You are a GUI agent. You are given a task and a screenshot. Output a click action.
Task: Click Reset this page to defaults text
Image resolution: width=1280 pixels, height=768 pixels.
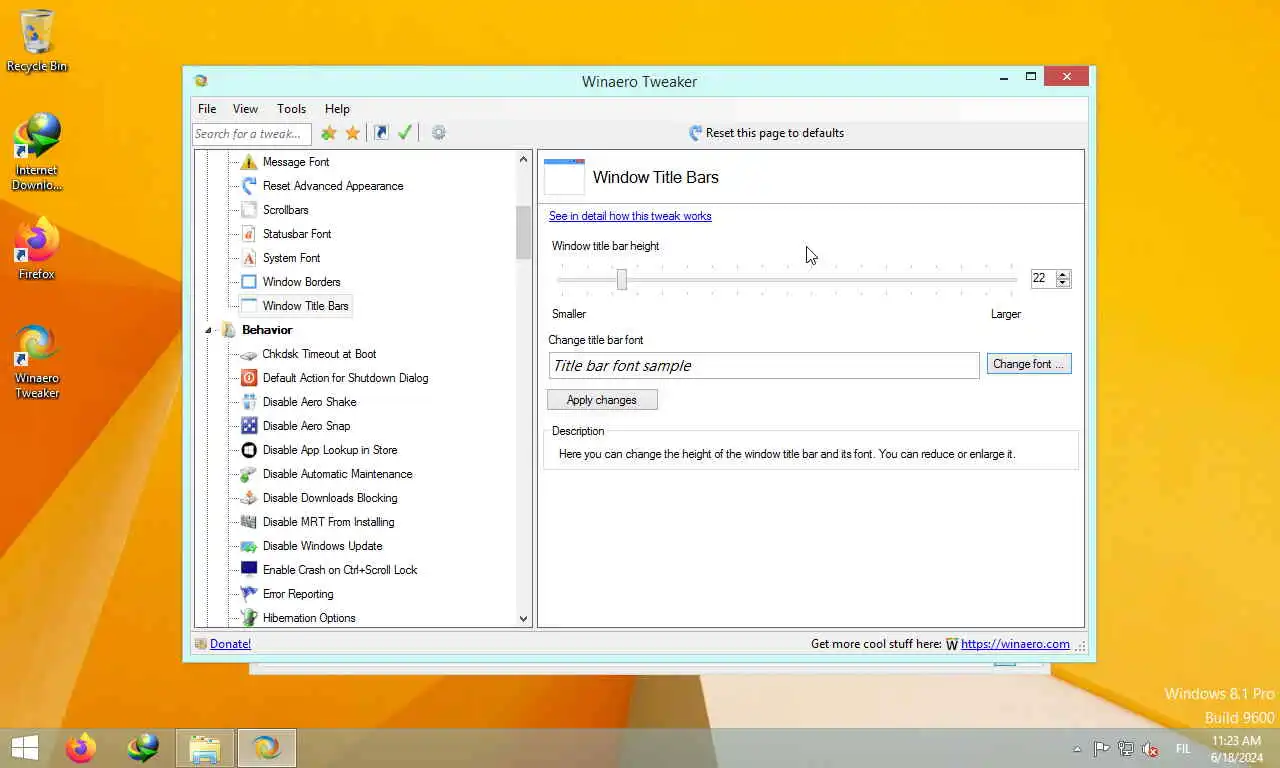point(775,133)
